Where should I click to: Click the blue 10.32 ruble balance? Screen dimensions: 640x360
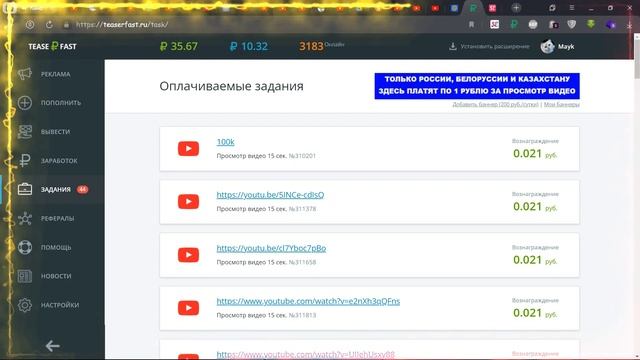click(x=248, y=46)
